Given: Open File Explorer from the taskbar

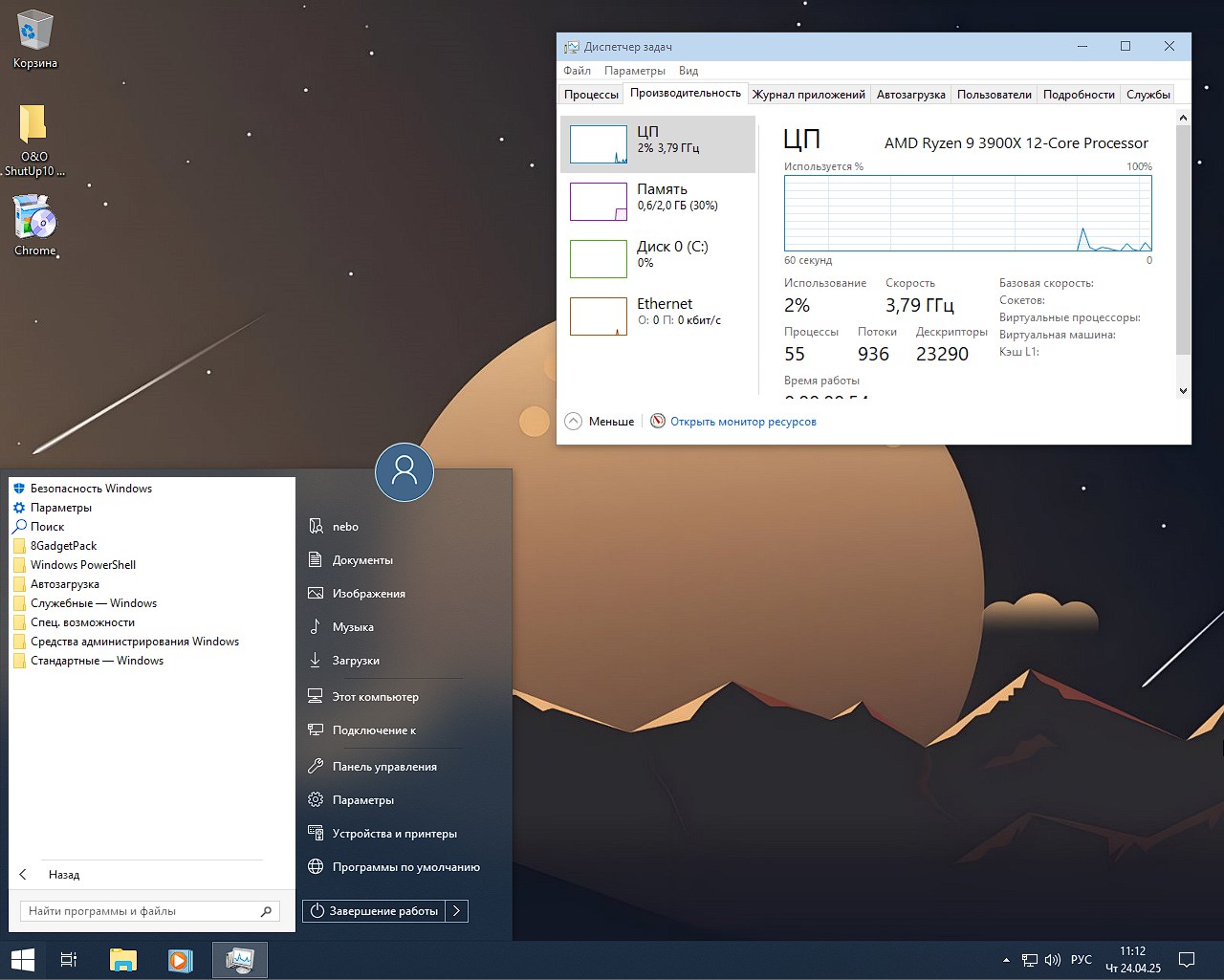Looking at the screenshot, I should click(x=123, y=960).
